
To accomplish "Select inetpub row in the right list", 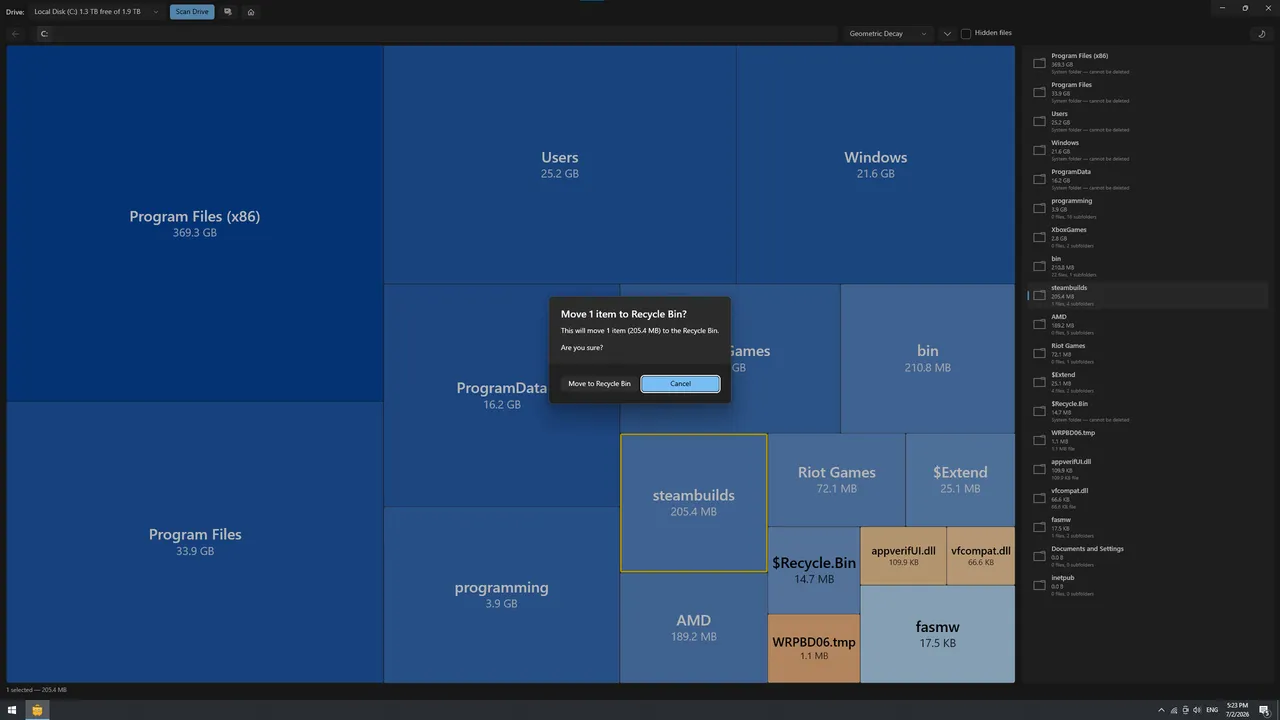I will (1148, 585).
